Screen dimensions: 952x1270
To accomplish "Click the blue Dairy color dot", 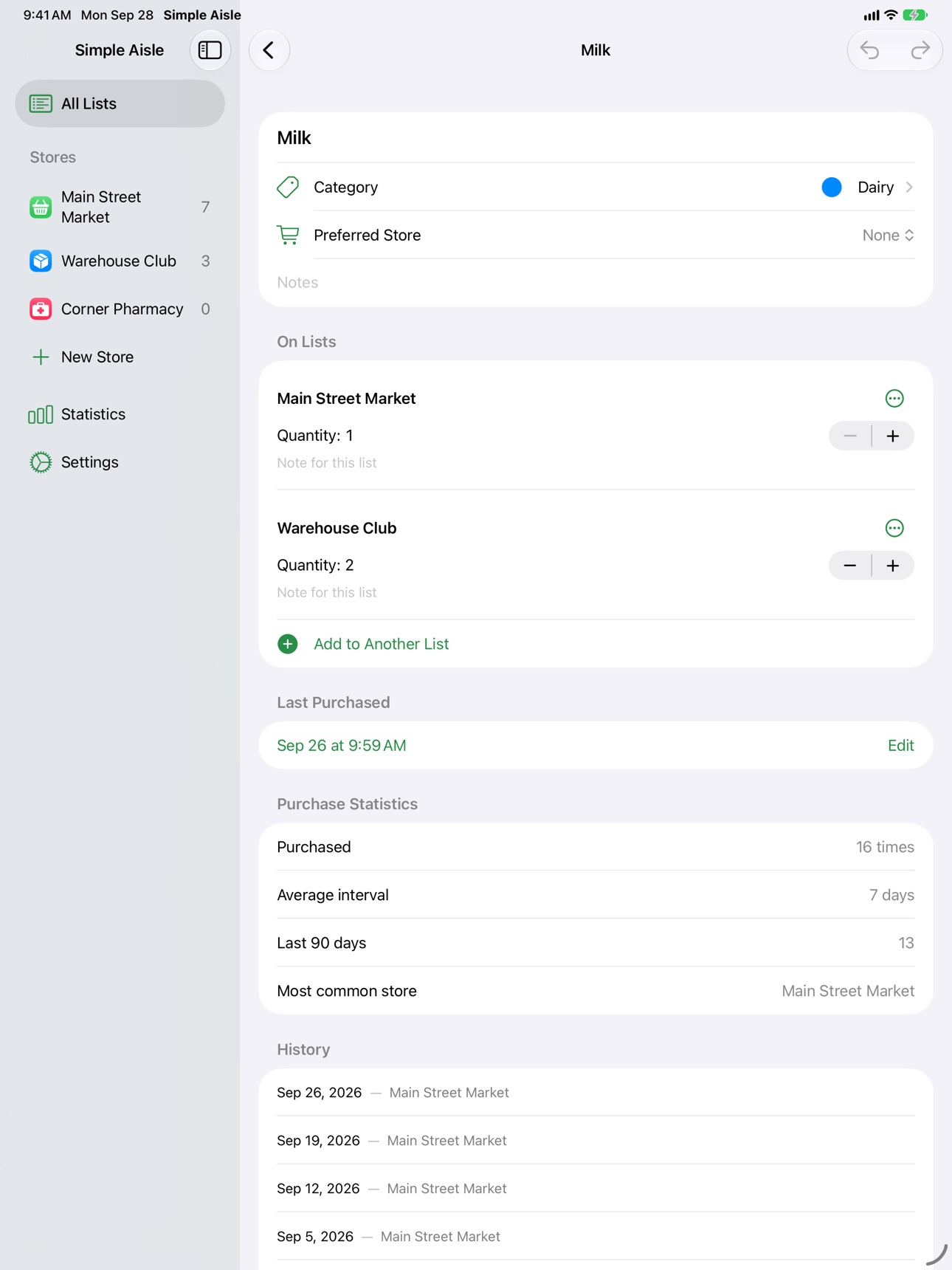I will coord(832,187).
